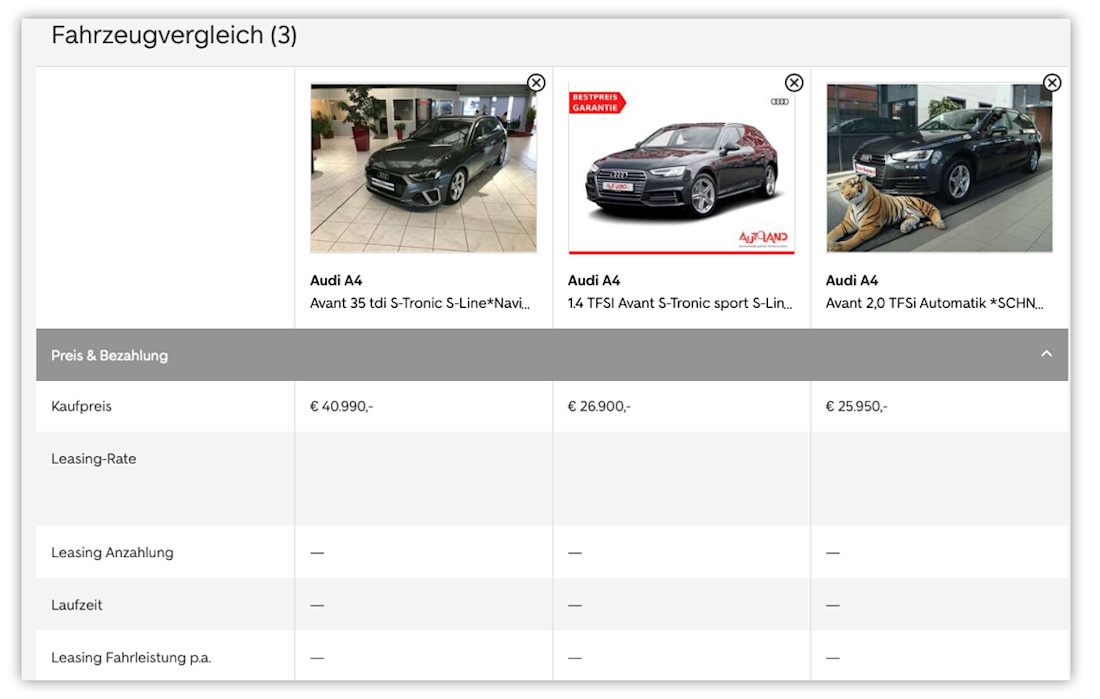This screenshot has height=699, width=1100.
Task: Select the Leasing-Rate row label
Action: 93,459
